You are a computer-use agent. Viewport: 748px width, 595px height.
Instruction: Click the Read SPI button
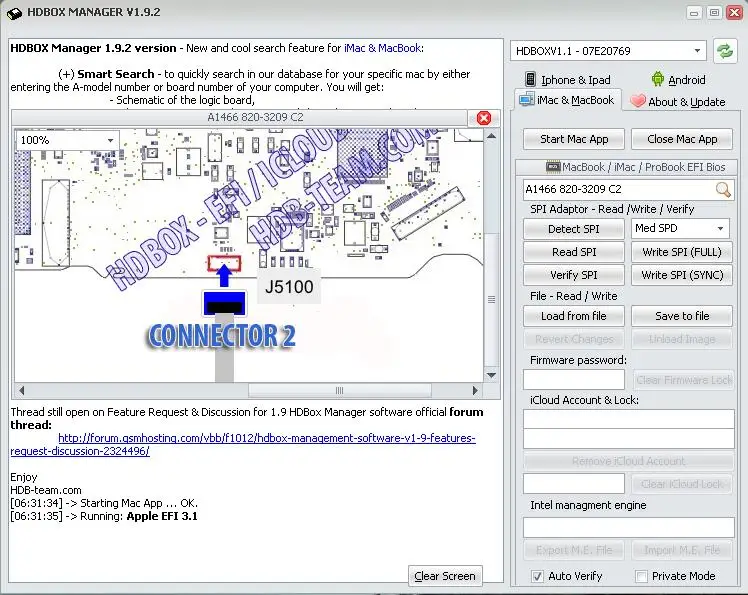[574, 252]
